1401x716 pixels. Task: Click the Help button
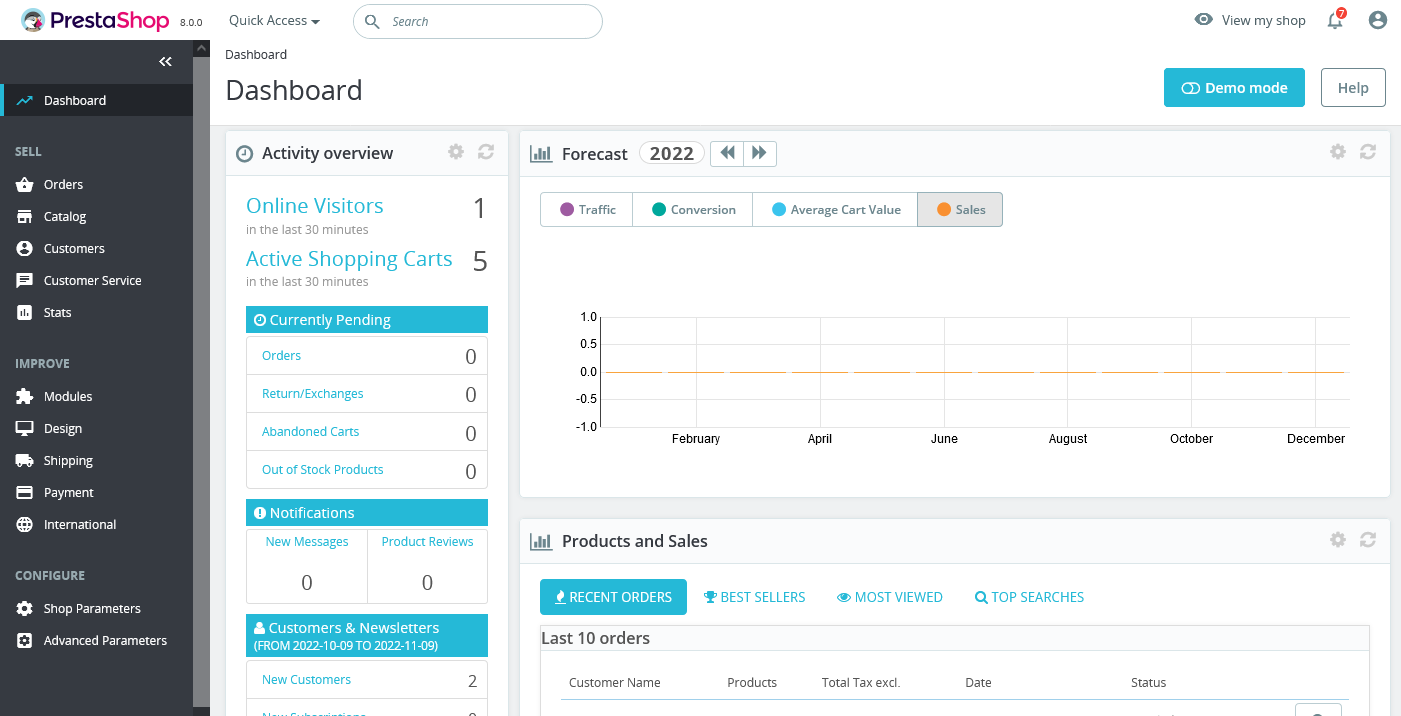tap(1352, 88)
